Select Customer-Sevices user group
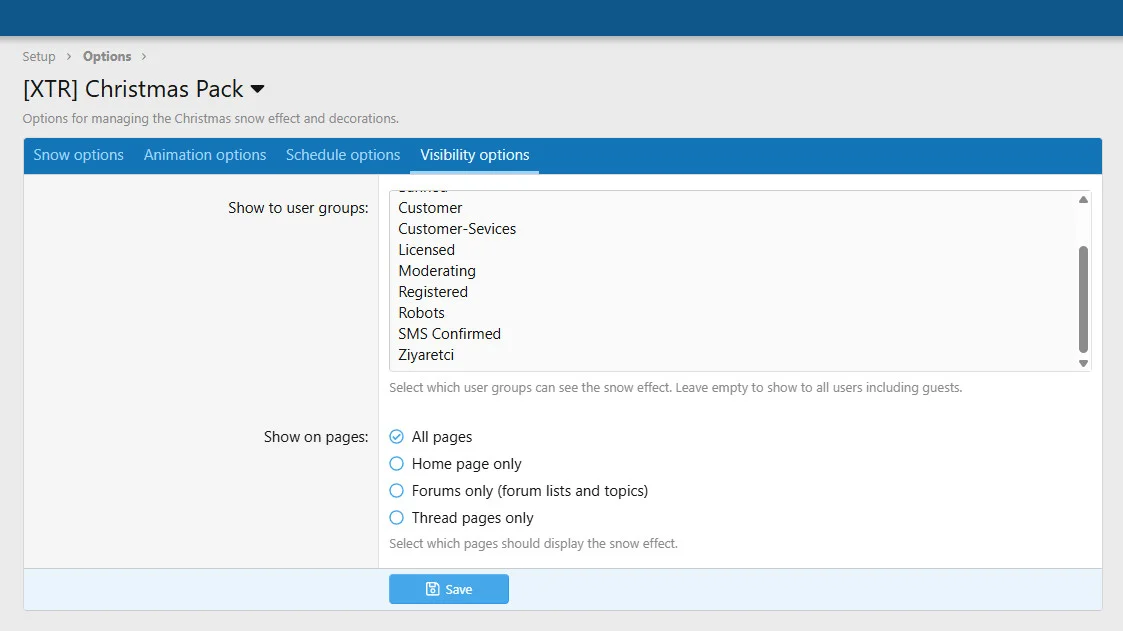The image size is (1123, 631). coord(457,229)
